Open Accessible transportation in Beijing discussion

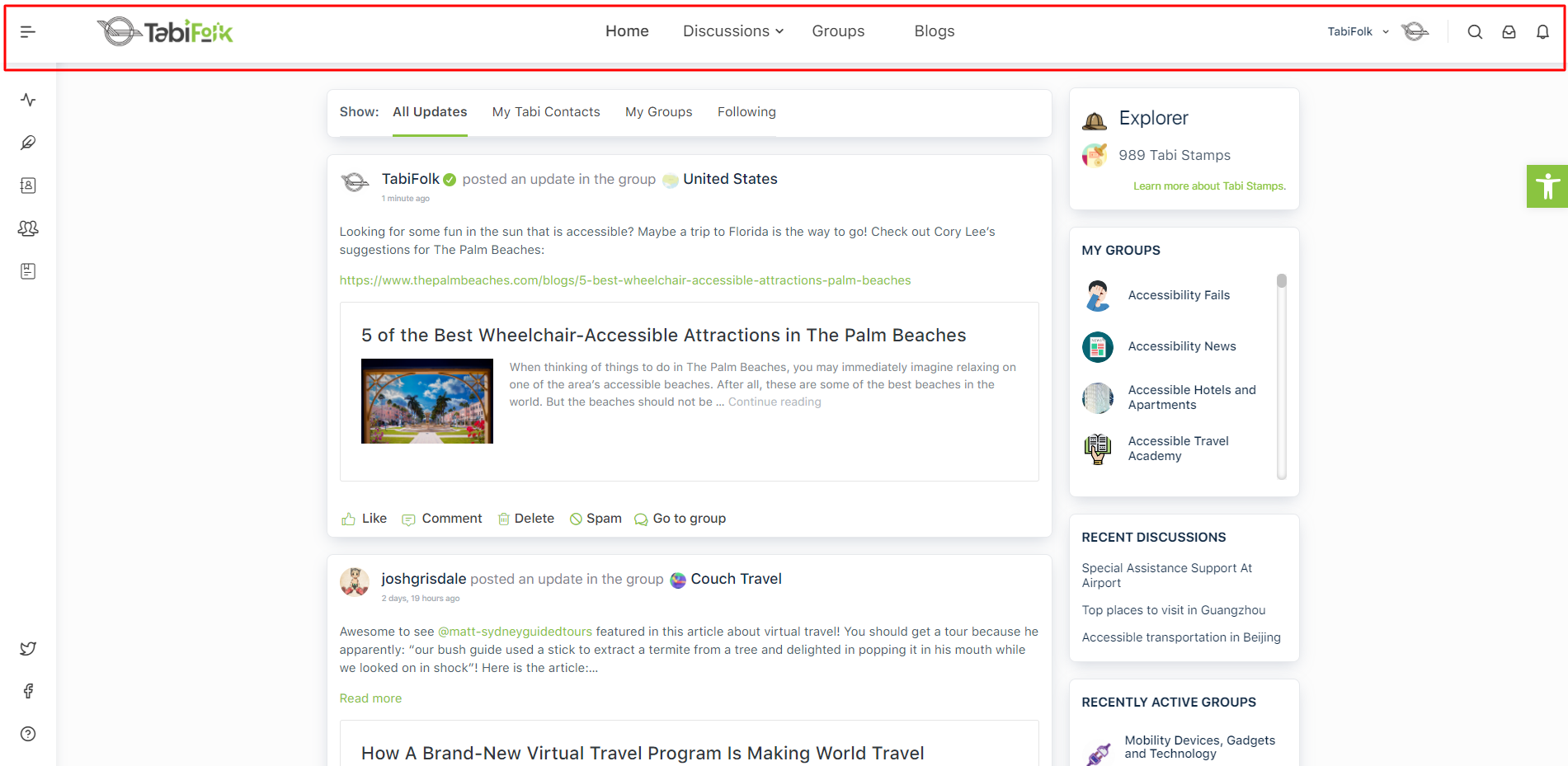tap(1181, 637)
